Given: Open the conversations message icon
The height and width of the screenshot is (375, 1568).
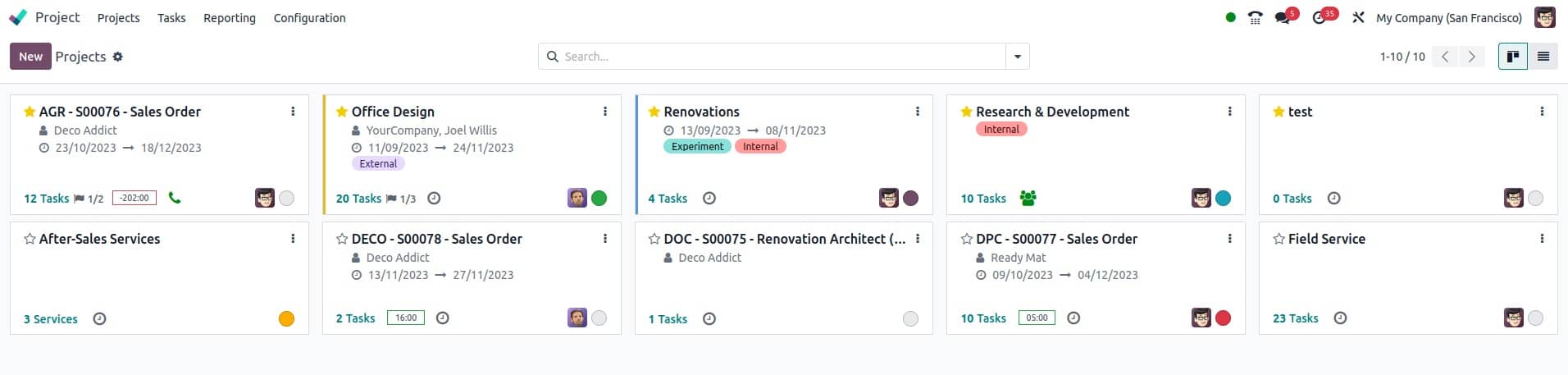Looking at the screenshot, I should coord(1283,17).
